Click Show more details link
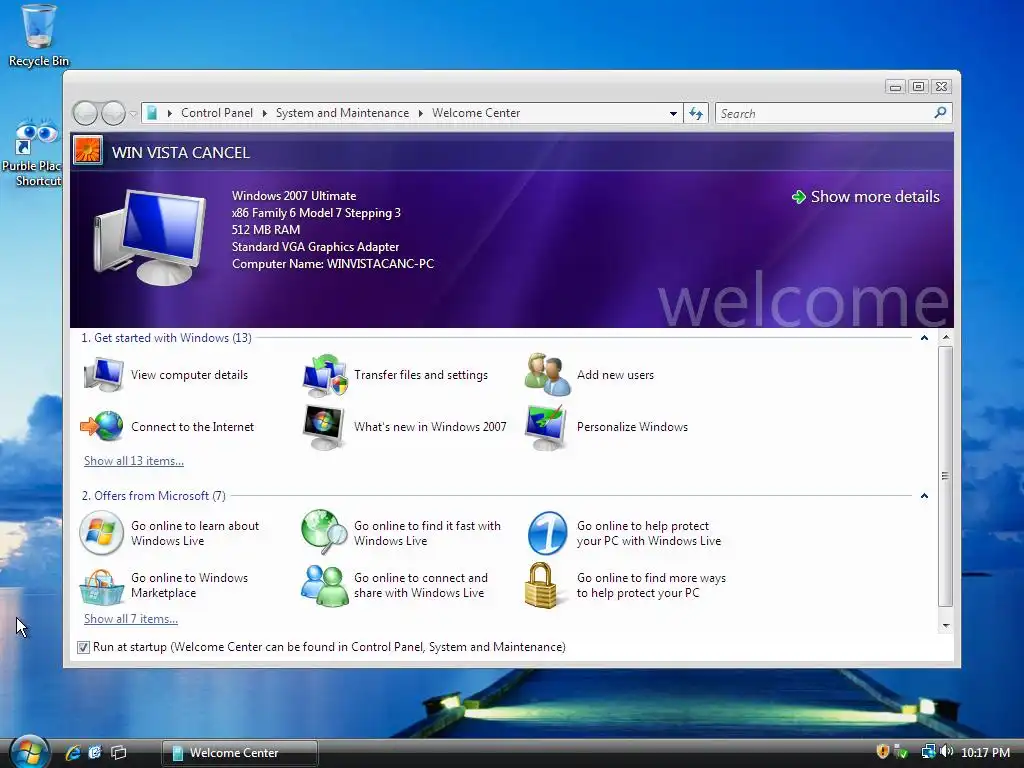This screenshot has width=1024, height=768. 866,197
